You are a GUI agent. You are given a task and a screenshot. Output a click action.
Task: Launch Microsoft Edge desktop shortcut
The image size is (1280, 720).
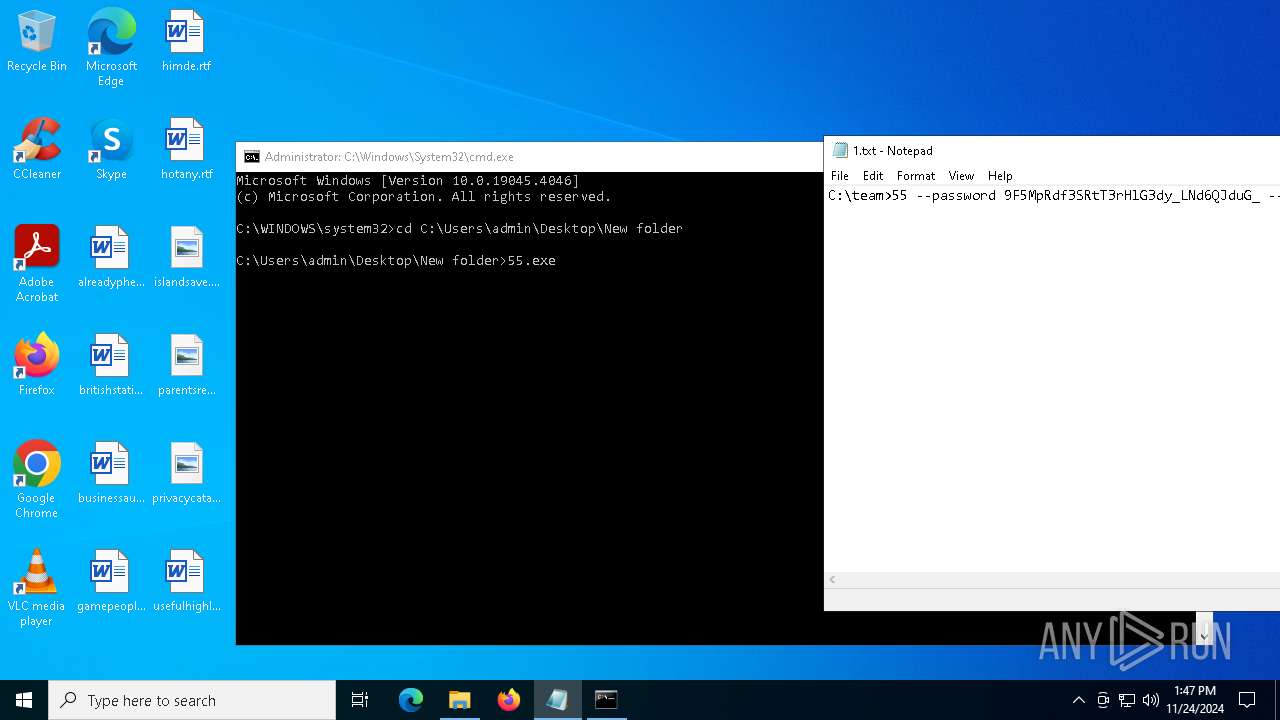tap(111, 48)
